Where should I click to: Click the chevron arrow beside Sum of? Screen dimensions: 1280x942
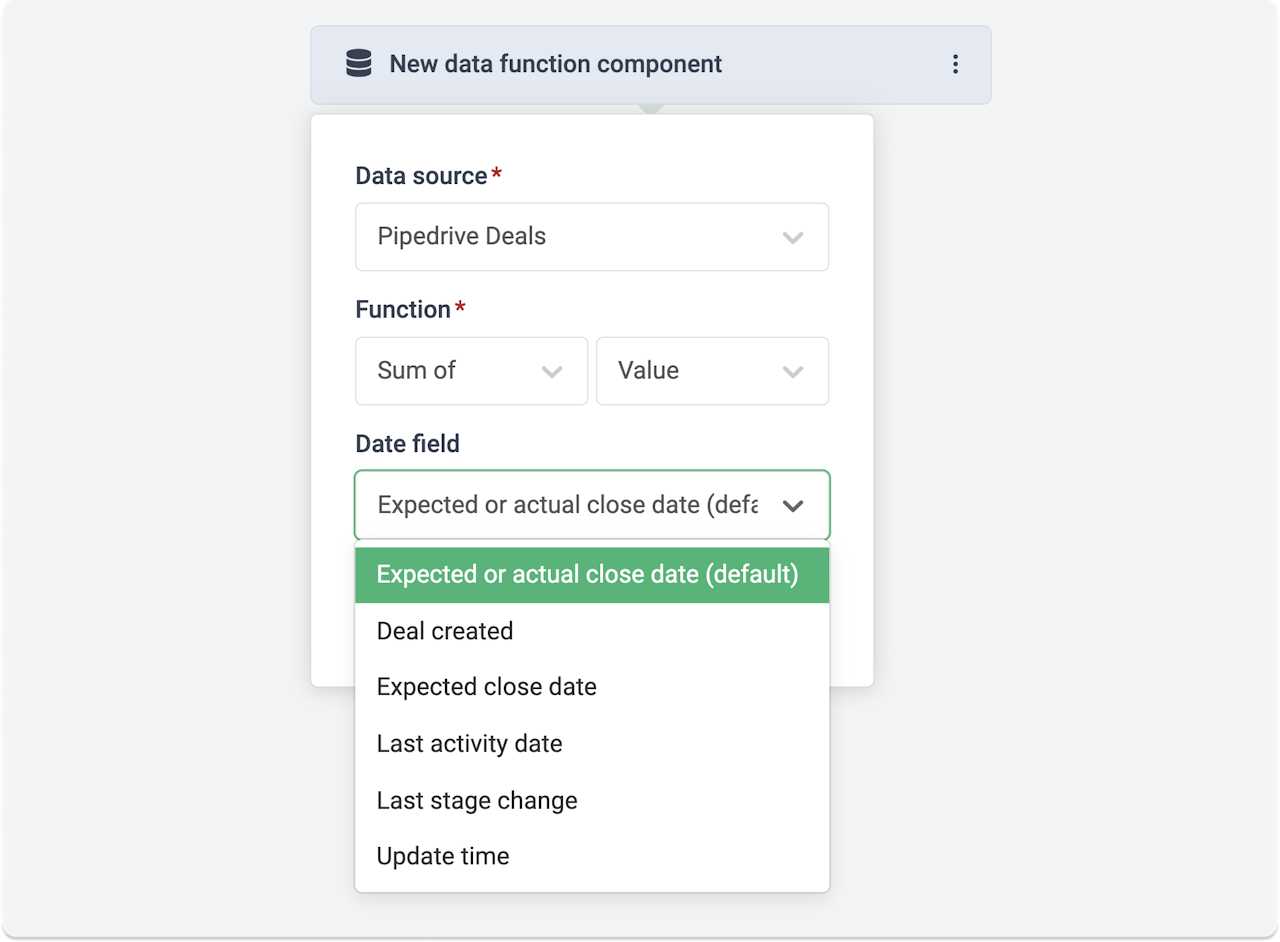(552, 372)
